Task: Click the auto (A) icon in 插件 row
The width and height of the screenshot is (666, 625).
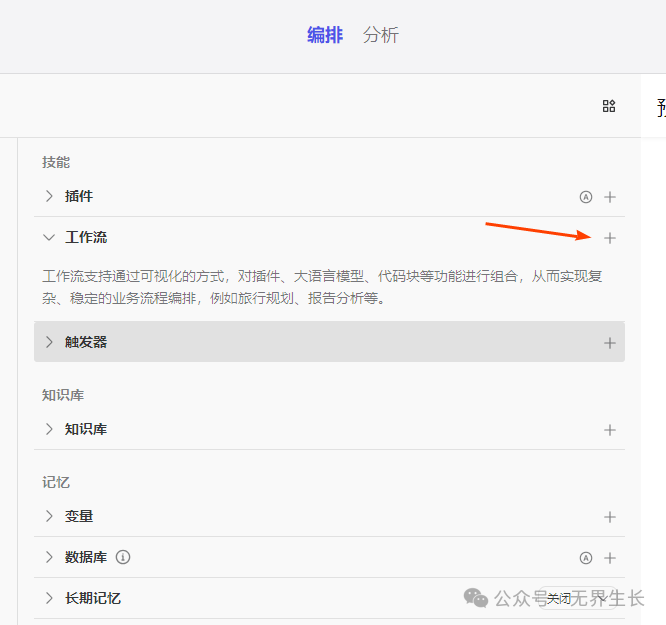Action: 586,197
